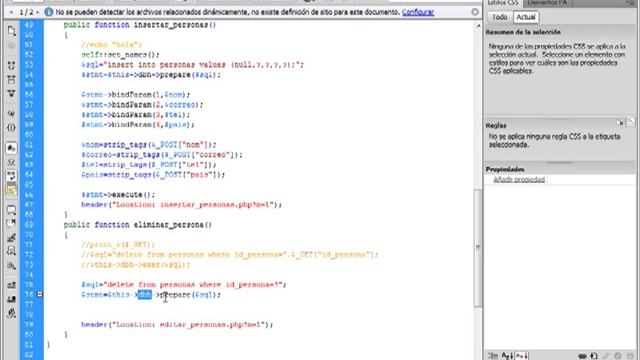Click the Remove Comment icon
This screenshot has height=360, width=640.
tap(11, 223)
